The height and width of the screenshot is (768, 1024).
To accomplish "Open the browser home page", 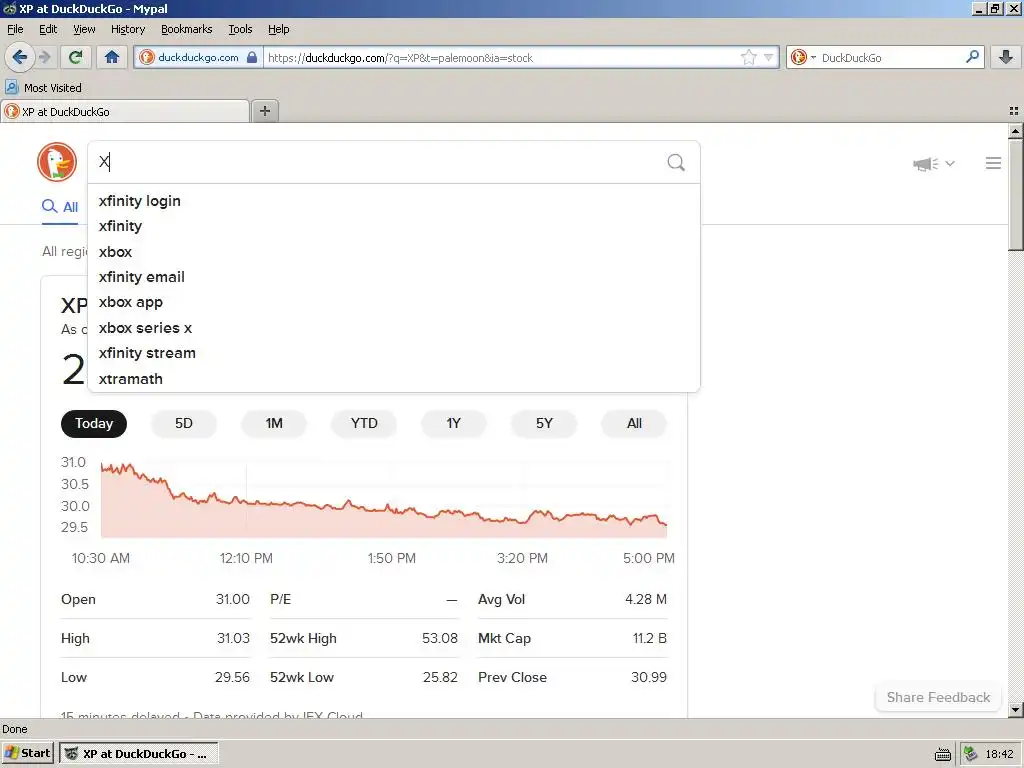I will coord(112,57).
